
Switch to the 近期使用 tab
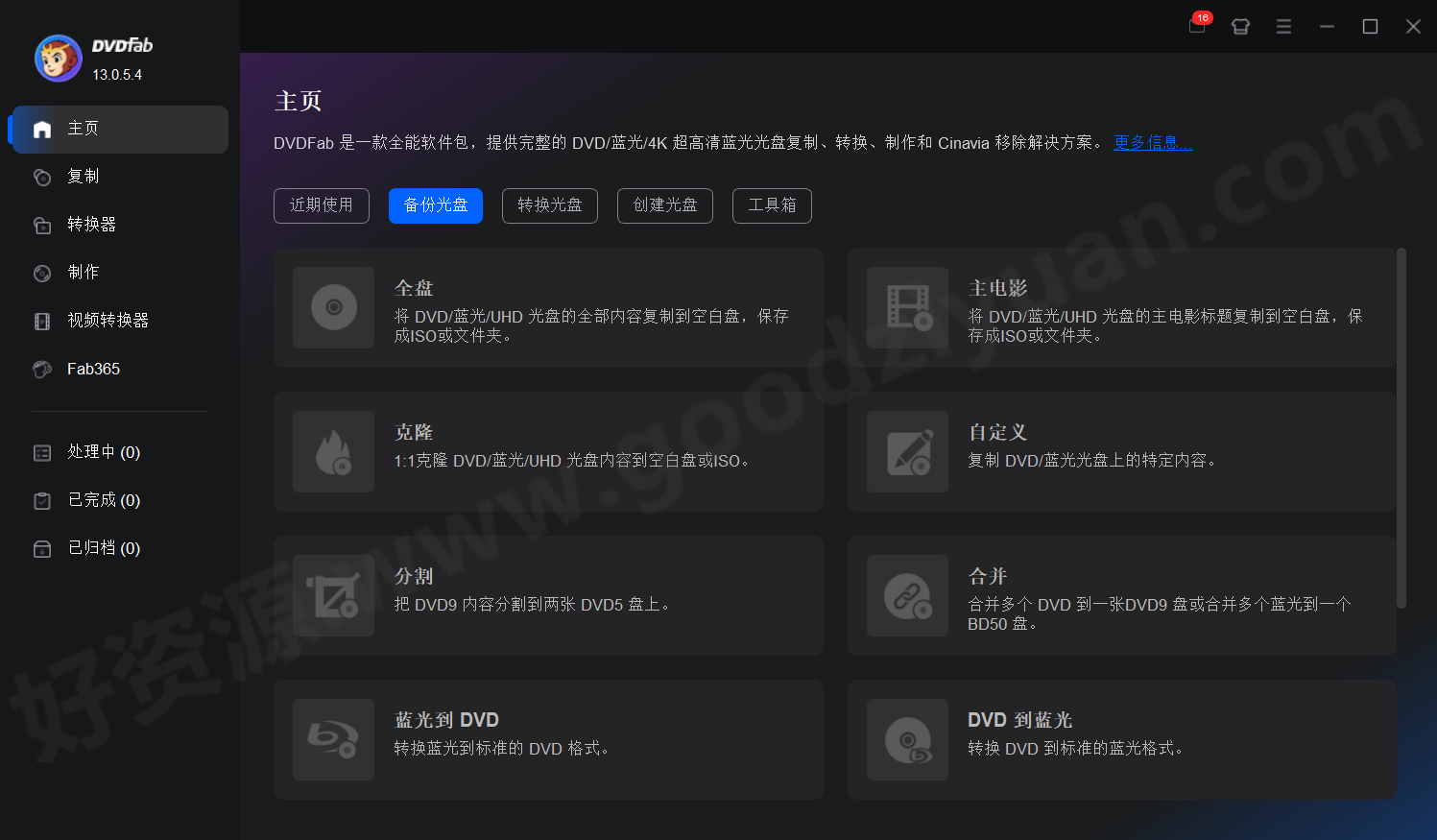(322, 205)
